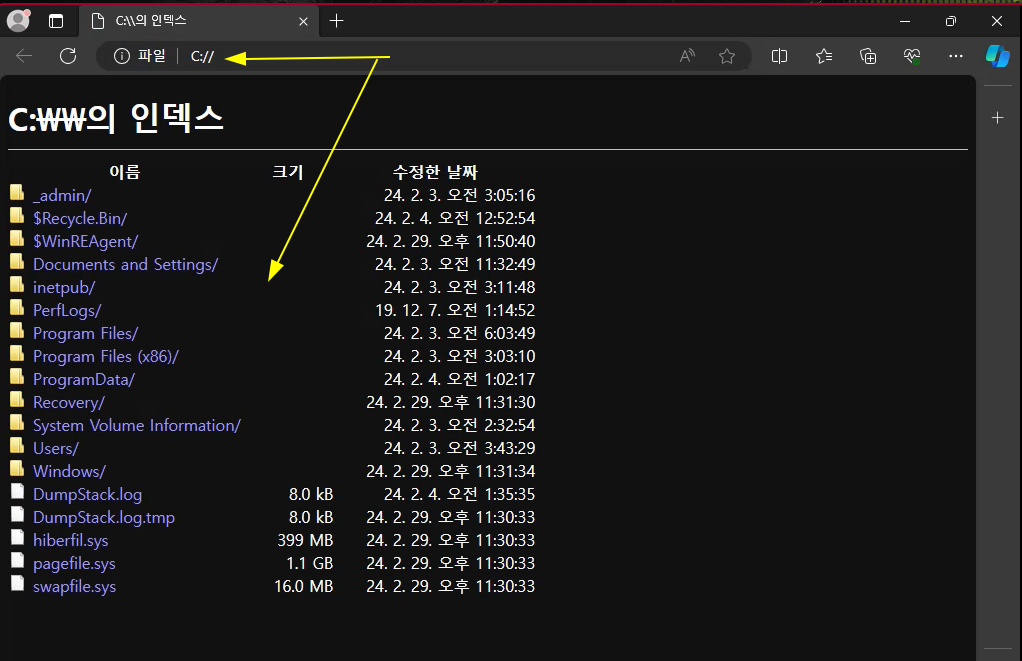Open the DumpStack.log.tmp file link
This screenshot has height=661, width=1022.
pyautogui.click(x=104, y=518)
